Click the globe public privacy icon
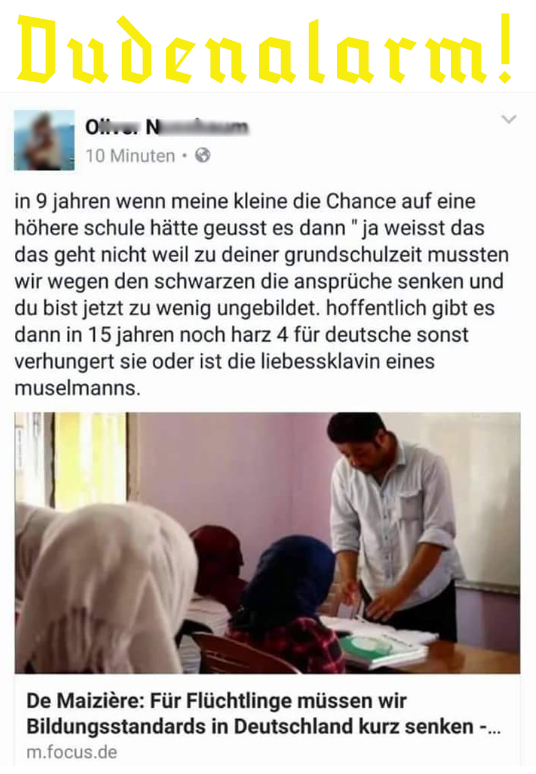Screen dimensions: 536x774 click(x=202, y=155)
